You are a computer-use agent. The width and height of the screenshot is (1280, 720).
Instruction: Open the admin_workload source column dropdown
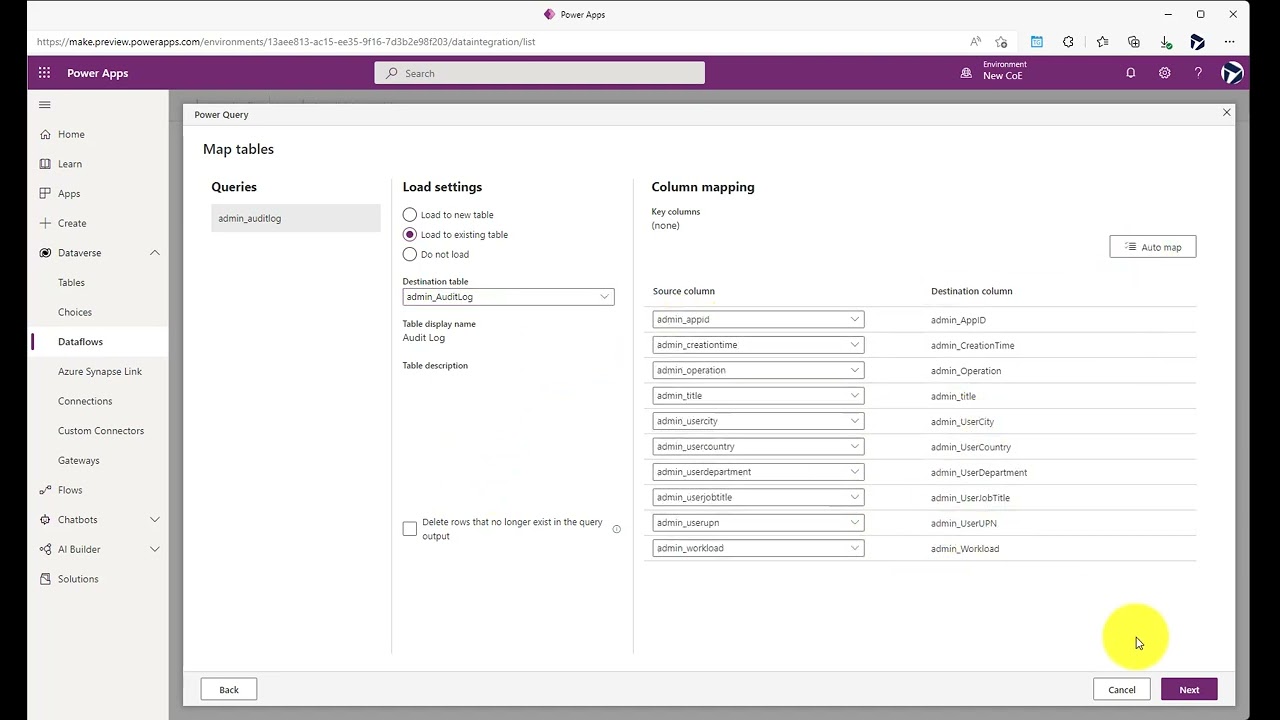click(x=758, y=548)
